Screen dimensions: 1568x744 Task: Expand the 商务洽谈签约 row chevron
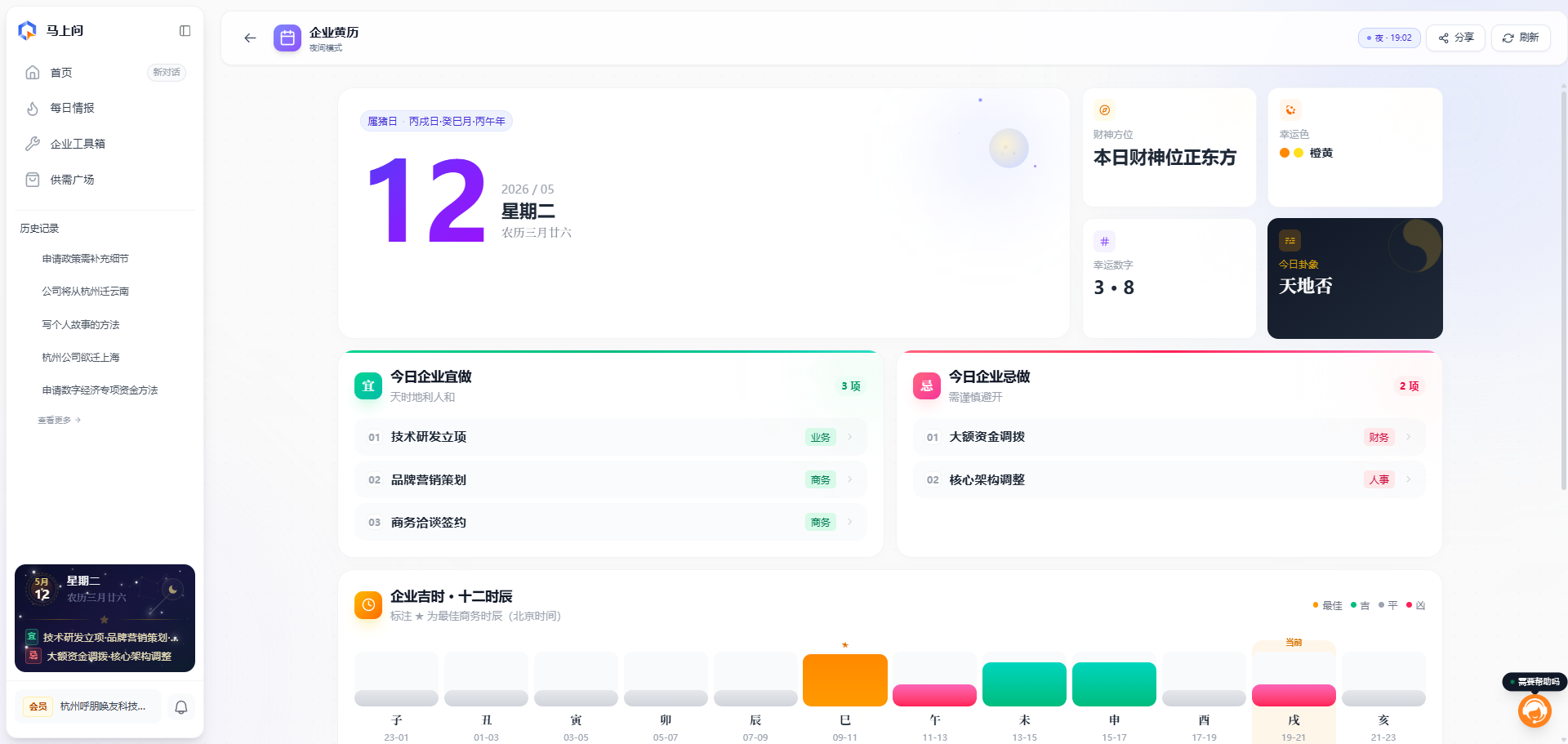[850, 522]
